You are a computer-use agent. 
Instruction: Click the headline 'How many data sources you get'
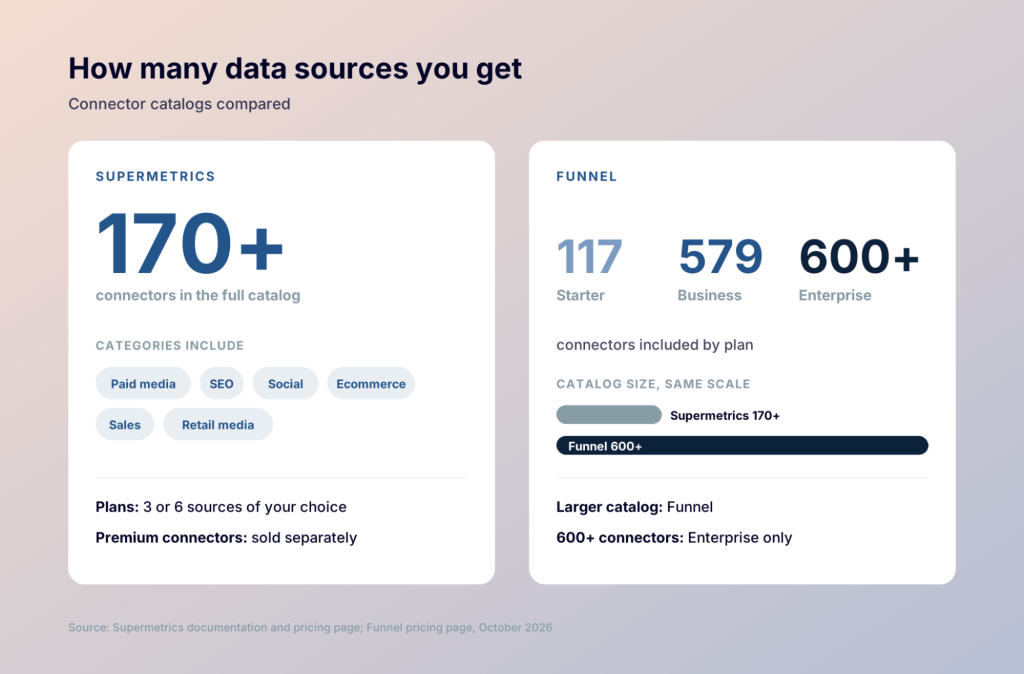pyautogui.click(x=295, y=69)
